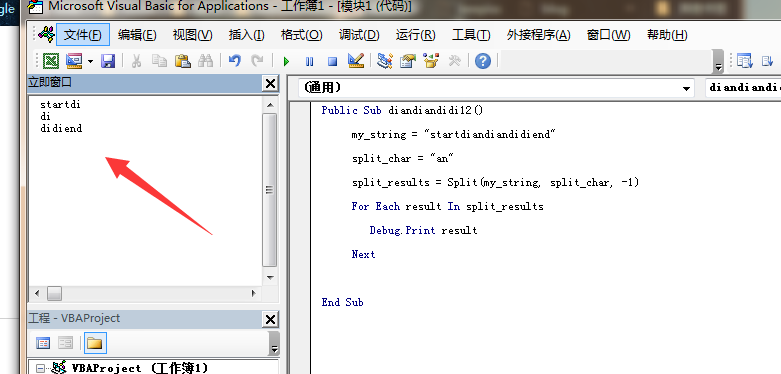Screen dimensions: 781x374
Task: Run the macro with the green play icon
Action: click(286, 62)
